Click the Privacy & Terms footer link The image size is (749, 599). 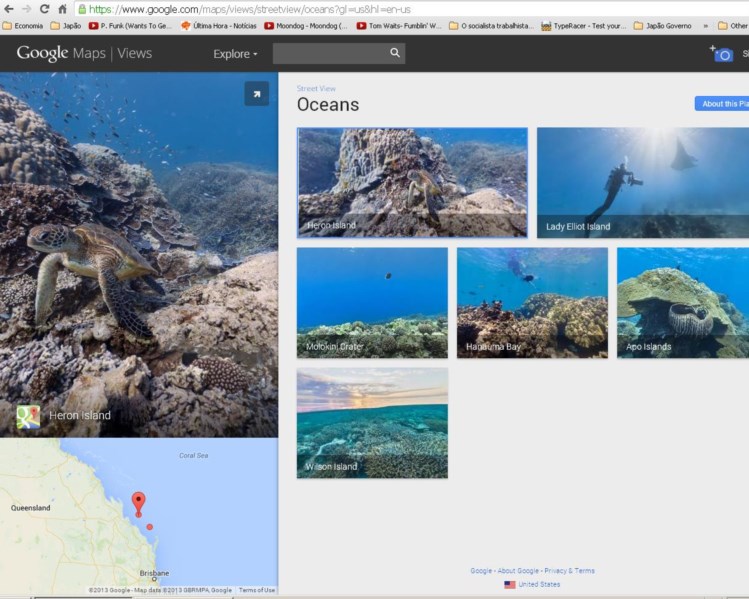point(569,571)
